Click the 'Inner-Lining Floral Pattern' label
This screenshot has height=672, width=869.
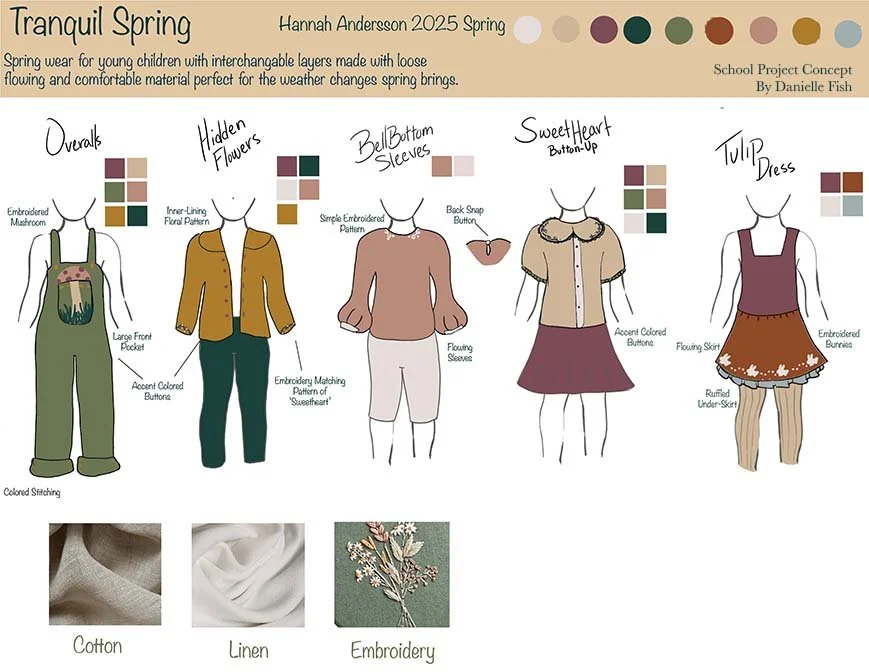[x=187, y=216]
